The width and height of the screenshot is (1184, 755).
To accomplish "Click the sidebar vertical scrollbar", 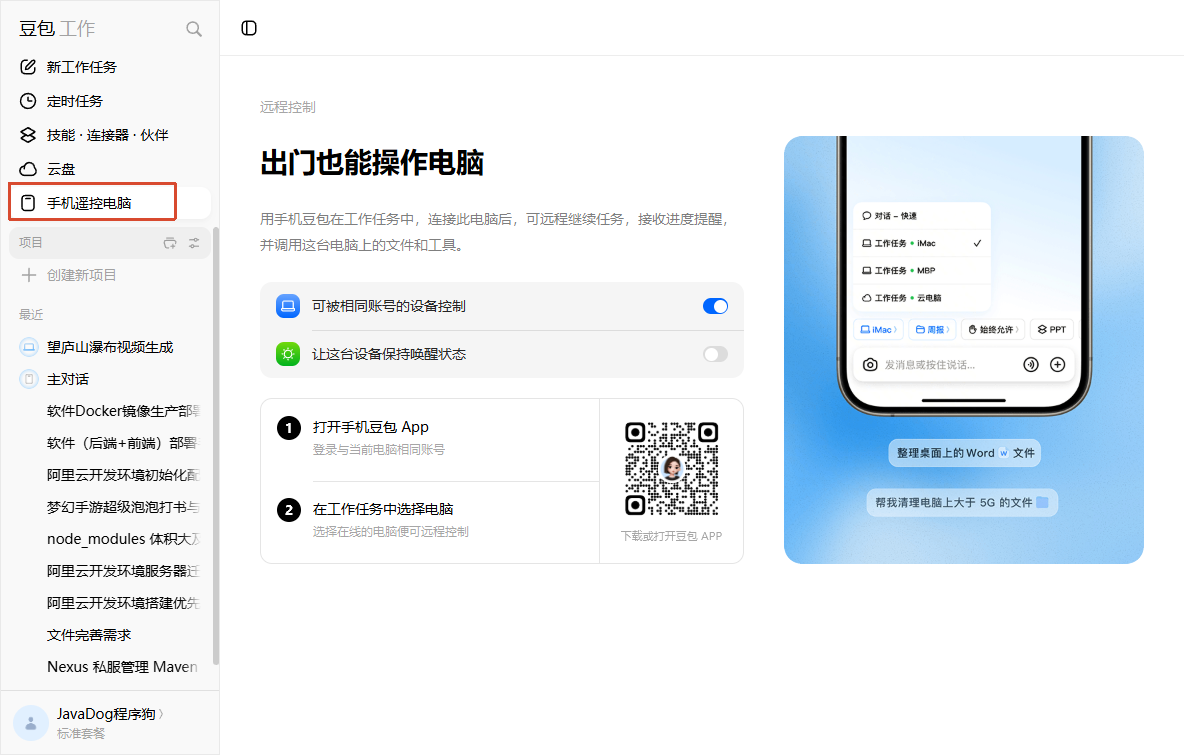I will pos(216,445).
